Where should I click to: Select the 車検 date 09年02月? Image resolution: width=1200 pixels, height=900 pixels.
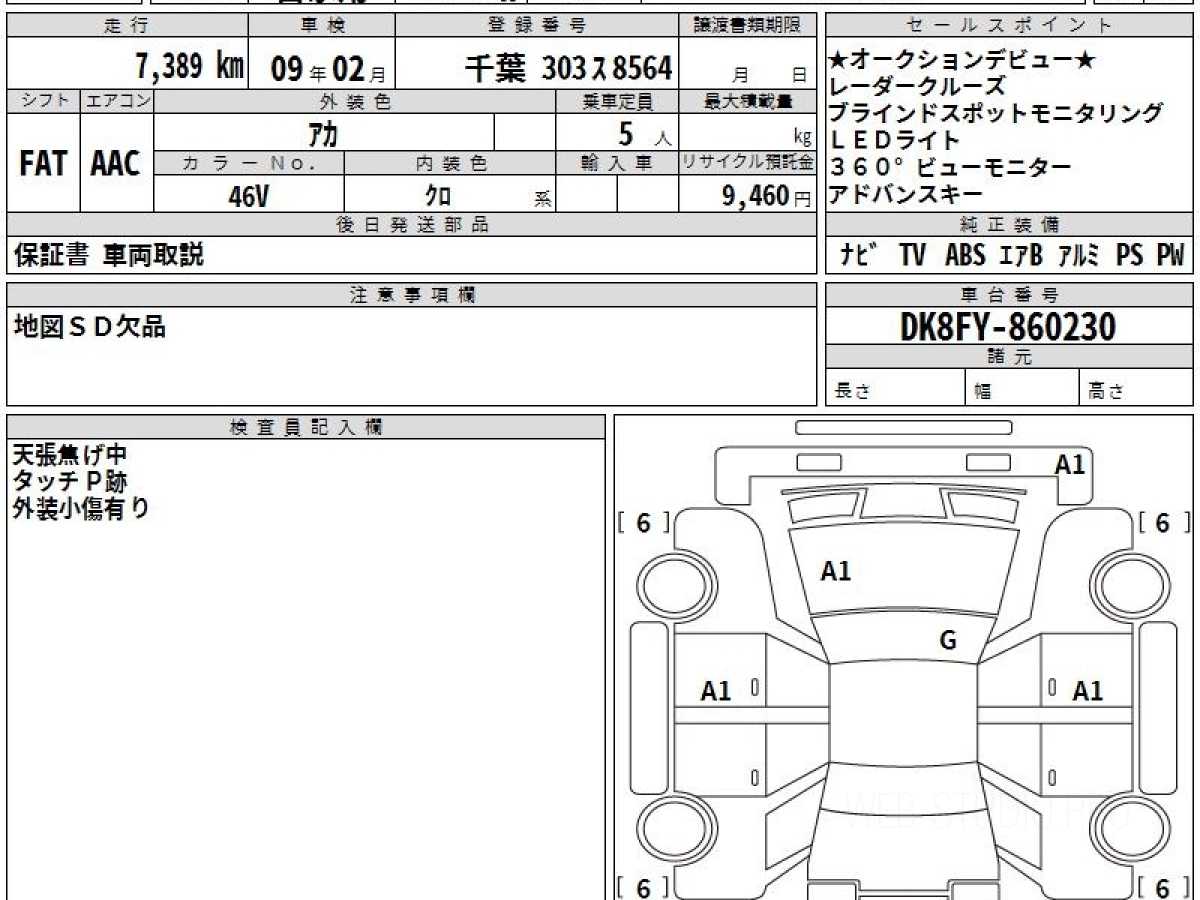point(328,68)
